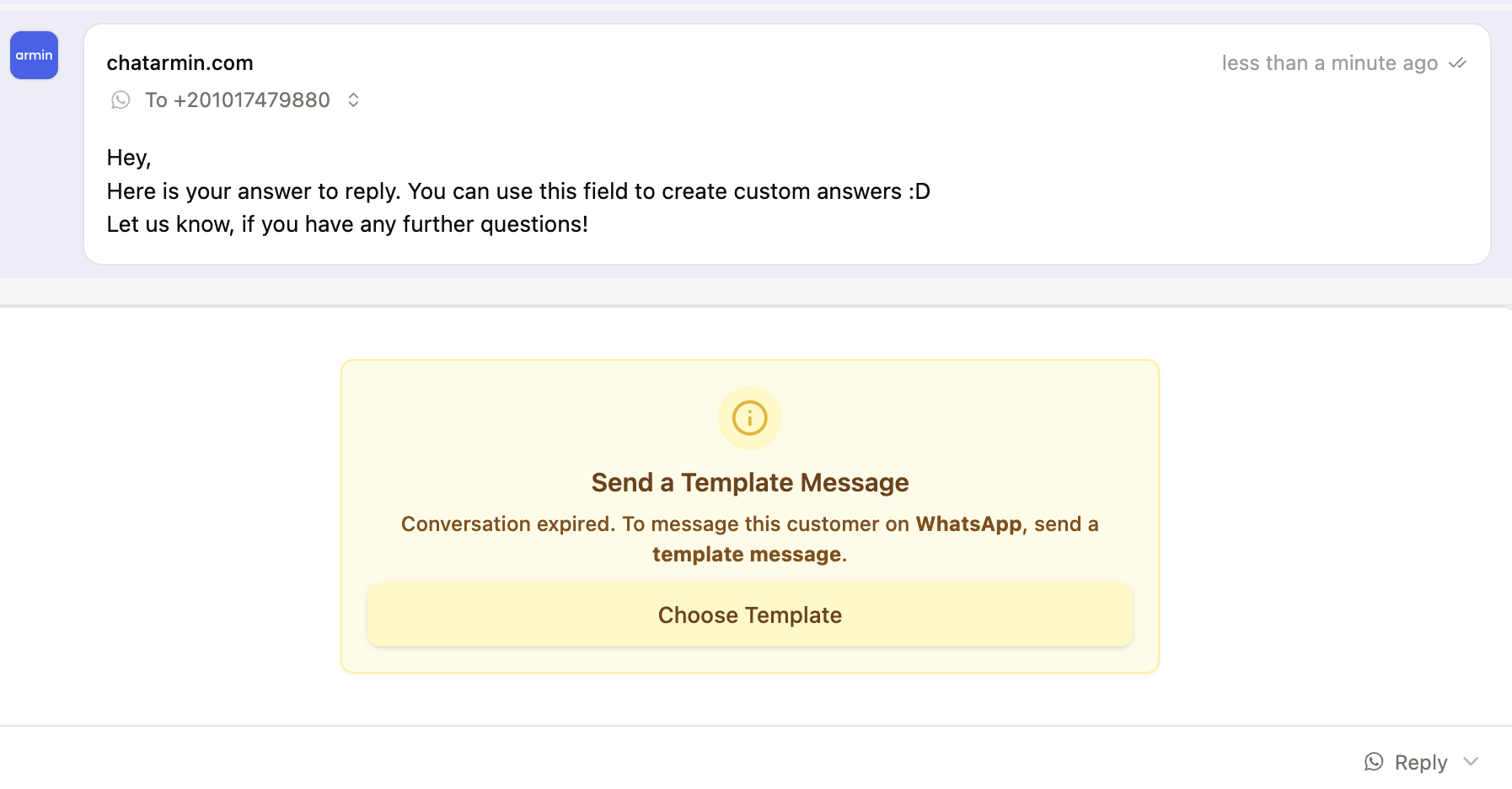The height and width of the screenshot is (789, 1512).
Task: Click the 'Hey,' greeting line
Action: tap(129, 158)
